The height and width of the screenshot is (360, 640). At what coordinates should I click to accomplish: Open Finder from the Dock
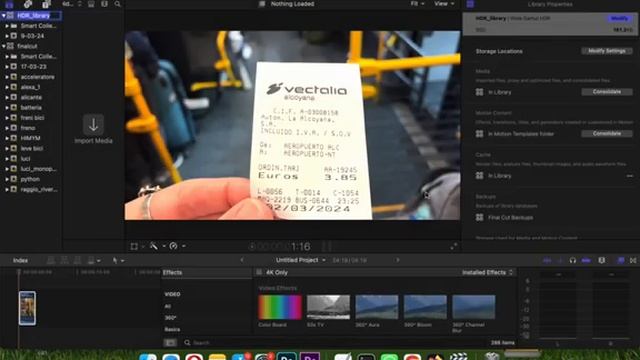(148, 357)
